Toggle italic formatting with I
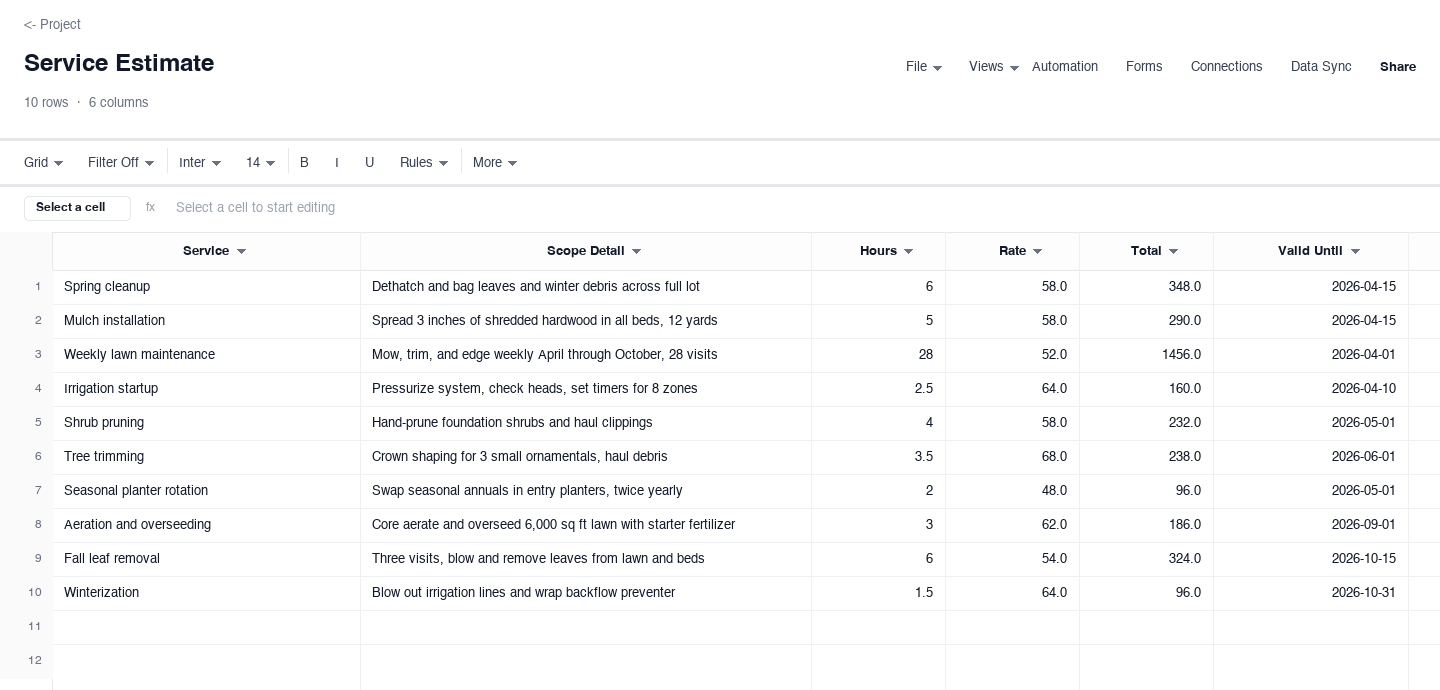Screen dimensions: 1440x690 [337, 163]
